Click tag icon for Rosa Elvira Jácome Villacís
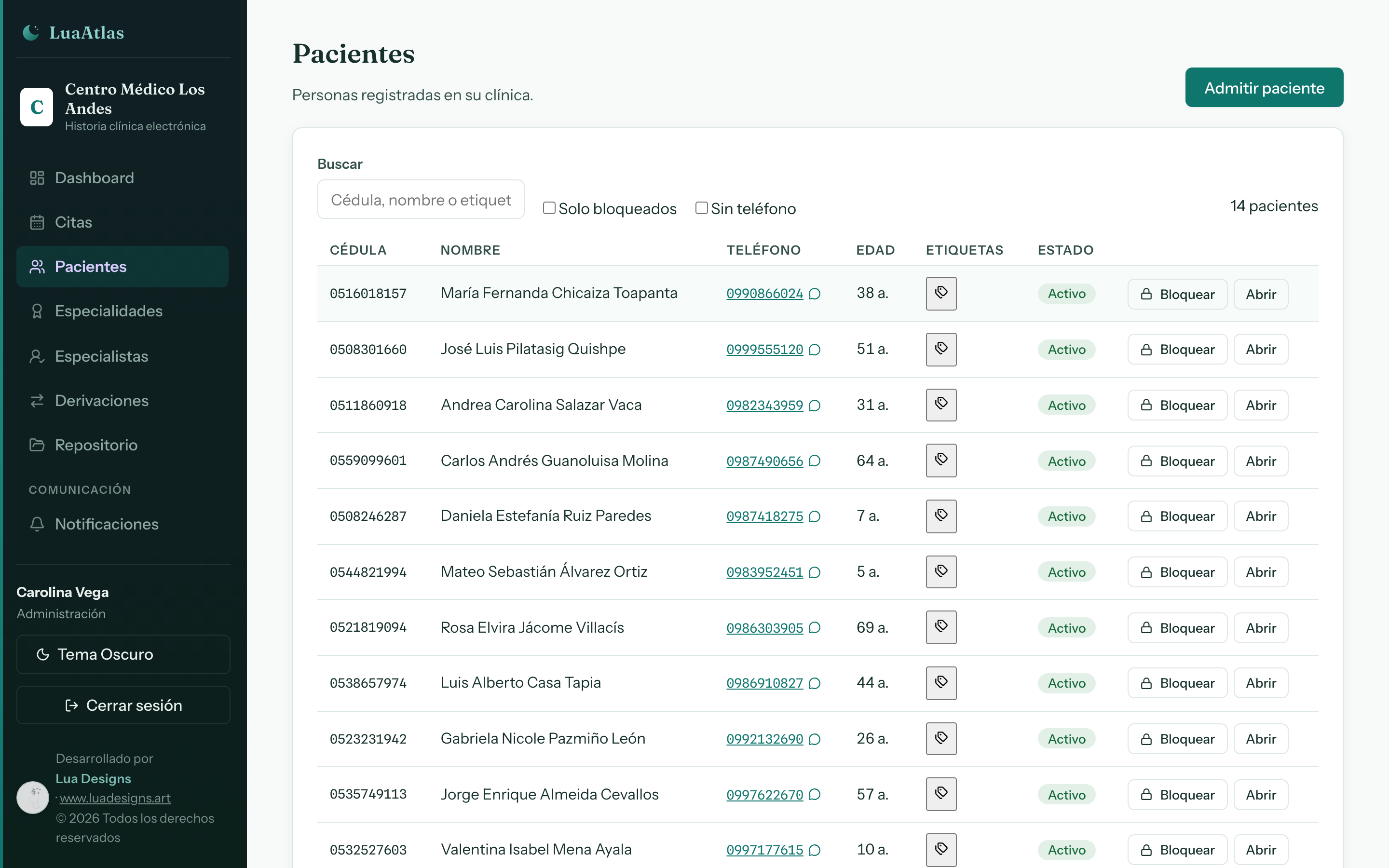The height and width of the screenshot is (868, 1389). (941, 627)
